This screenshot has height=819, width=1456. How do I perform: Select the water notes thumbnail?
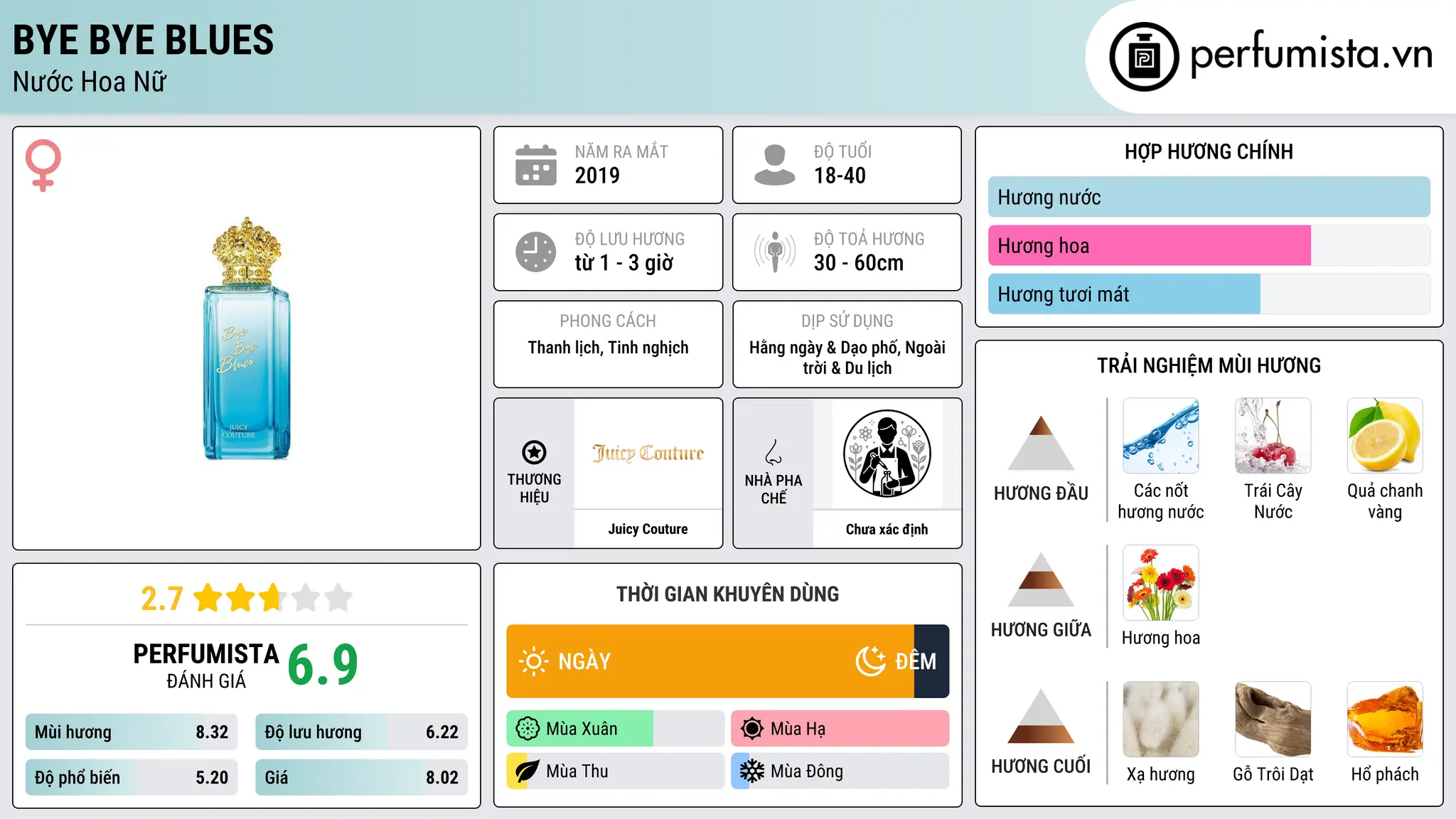[1161, 436]
